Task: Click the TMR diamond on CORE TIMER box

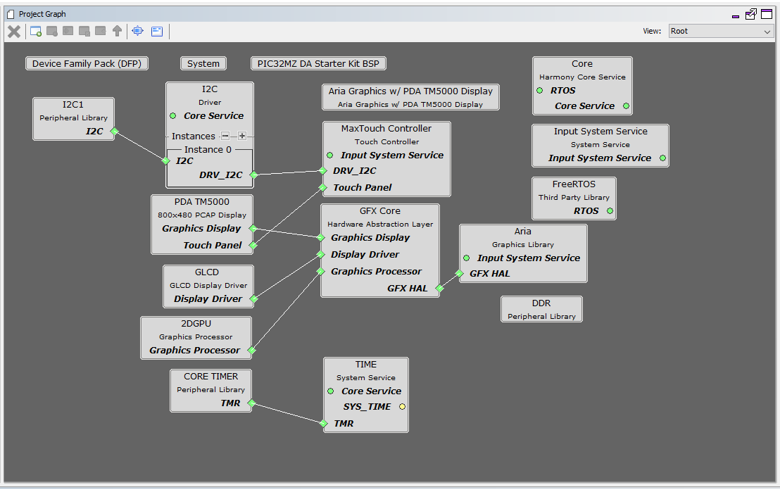Action: point(252,403)
